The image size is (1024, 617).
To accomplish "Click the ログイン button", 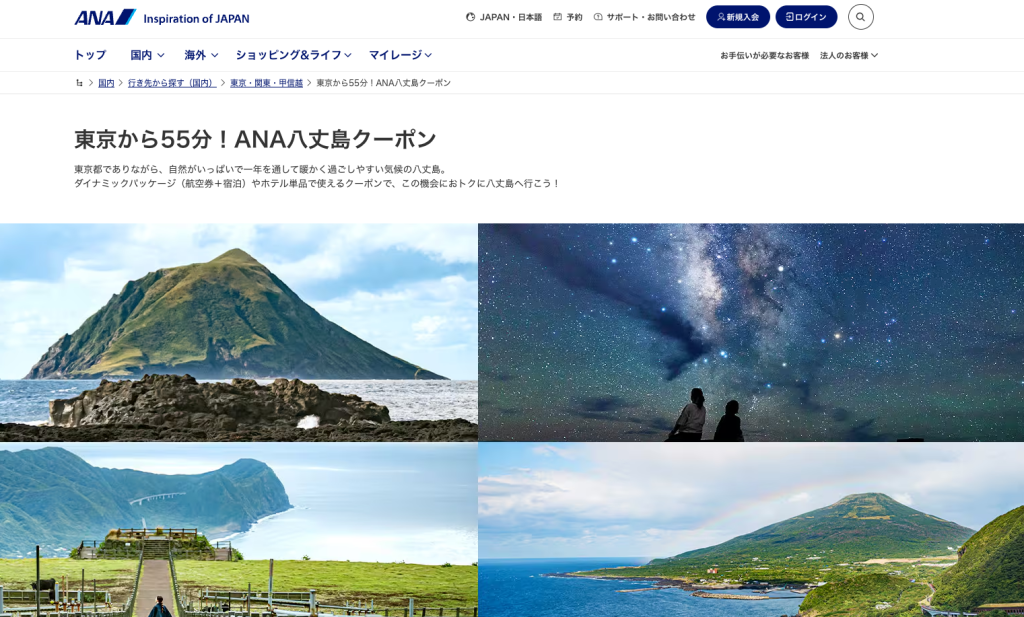I will pyautogui.click(x=806, y=17).
